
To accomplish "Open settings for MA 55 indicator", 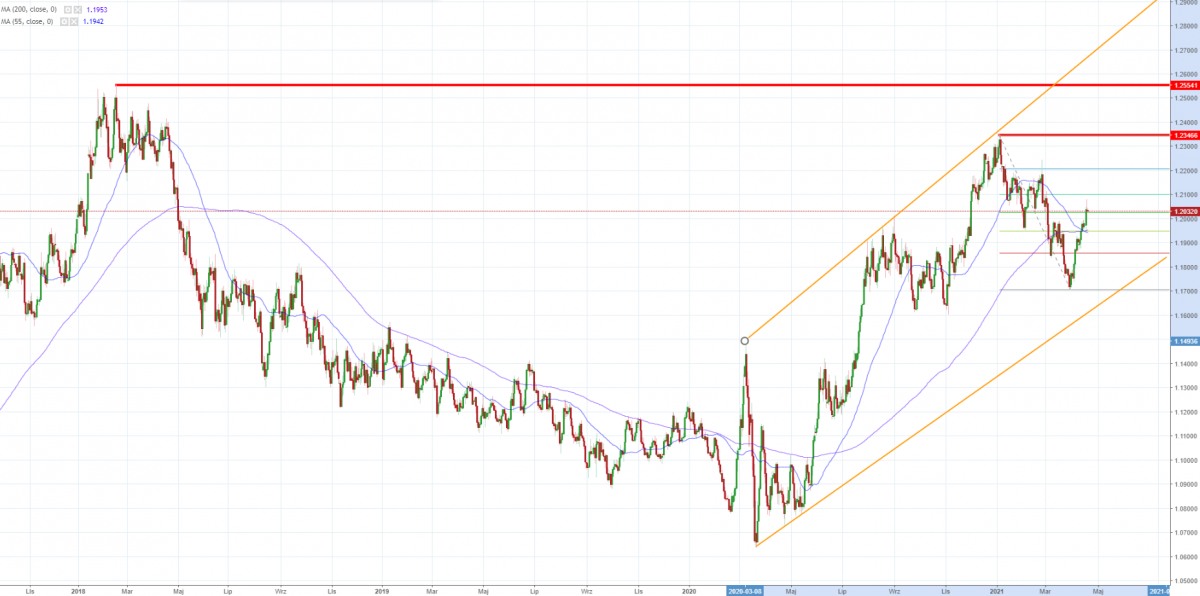I will click(64, 21).
